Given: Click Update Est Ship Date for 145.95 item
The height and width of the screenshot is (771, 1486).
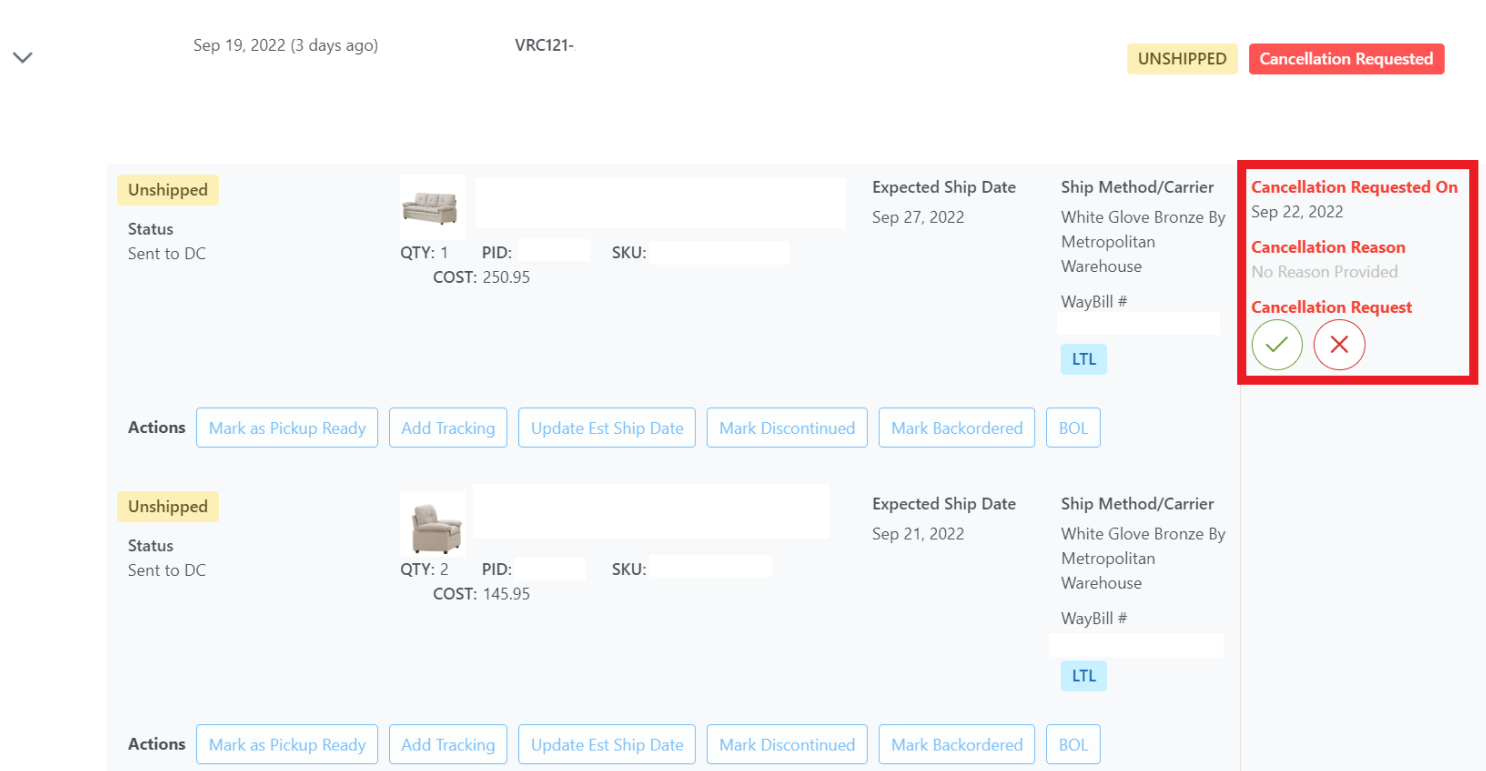Looking at the screenshot, I should pos(607,744).
